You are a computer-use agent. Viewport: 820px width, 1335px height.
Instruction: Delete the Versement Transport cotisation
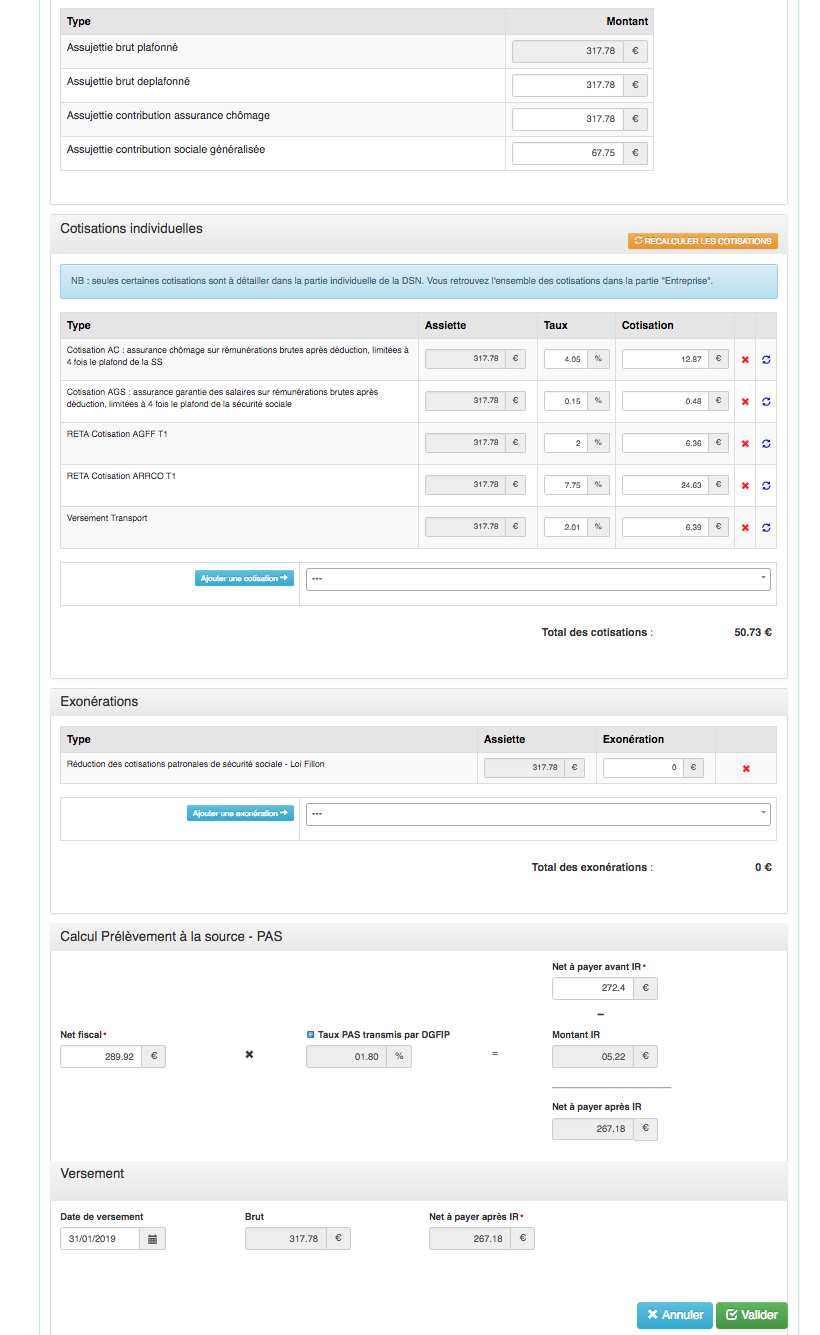coord(745,528)
